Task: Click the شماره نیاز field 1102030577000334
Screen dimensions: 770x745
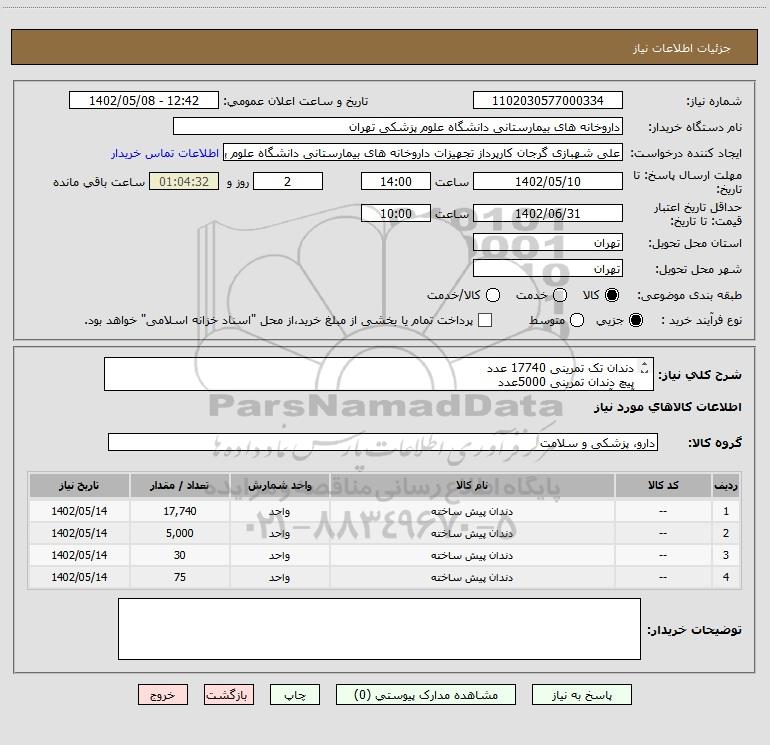Action: (x=548, y=101)
